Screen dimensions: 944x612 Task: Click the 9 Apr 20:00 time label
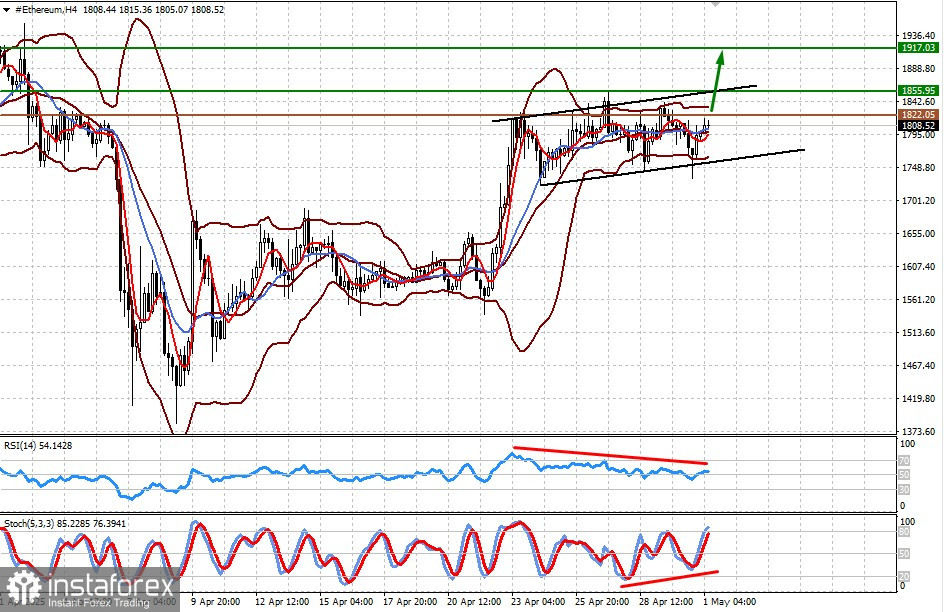pyautogui.click(x=216, y=602)
